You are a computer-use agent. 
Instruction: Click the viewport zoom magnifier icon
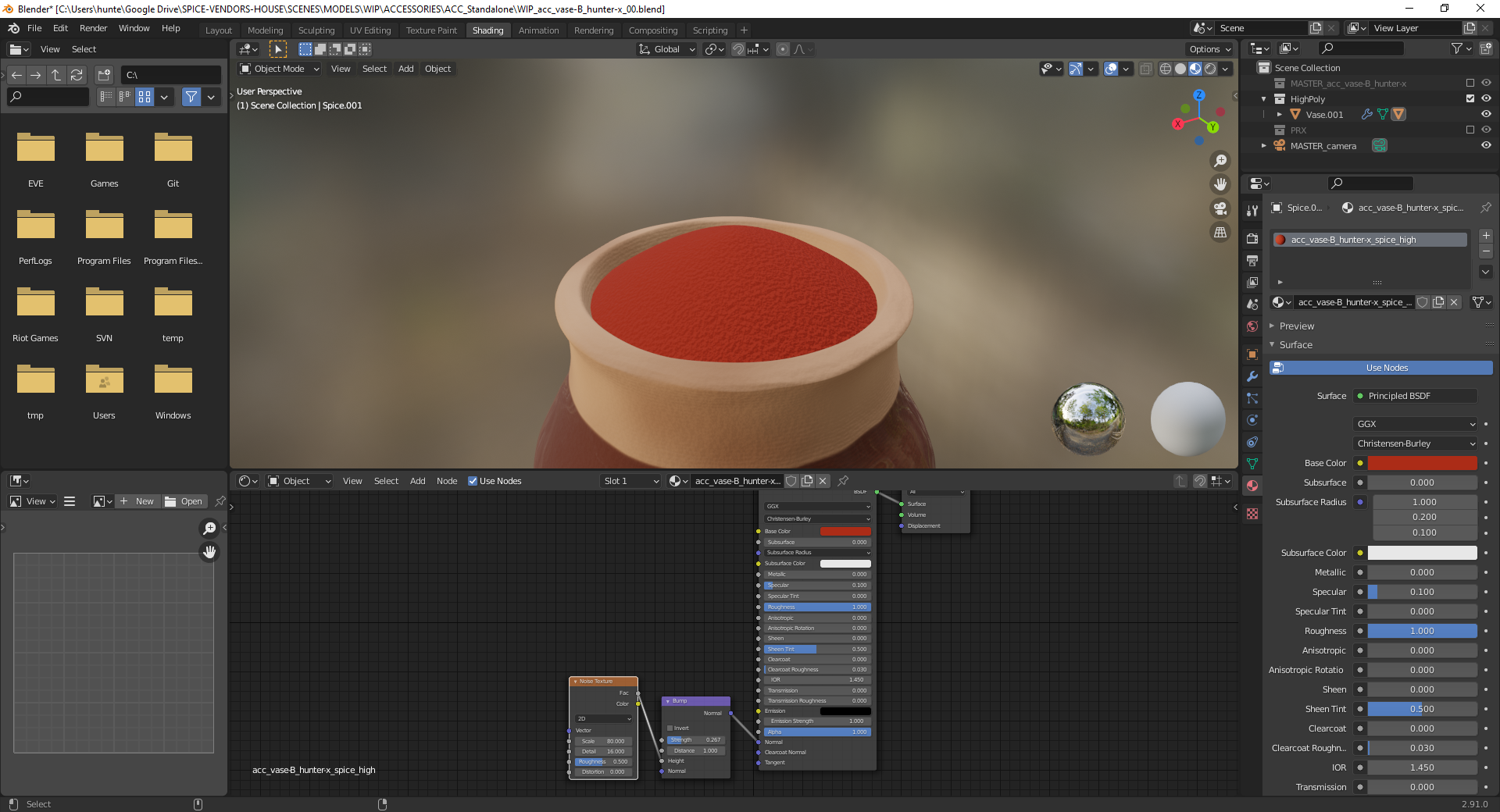tap(1220, 161)
